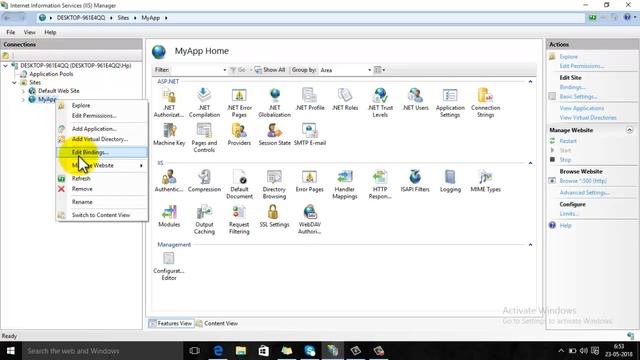Open Request Filtering feature
This screenshot has width=640, height=360.
pyautogui.click(x=239, y=219)
